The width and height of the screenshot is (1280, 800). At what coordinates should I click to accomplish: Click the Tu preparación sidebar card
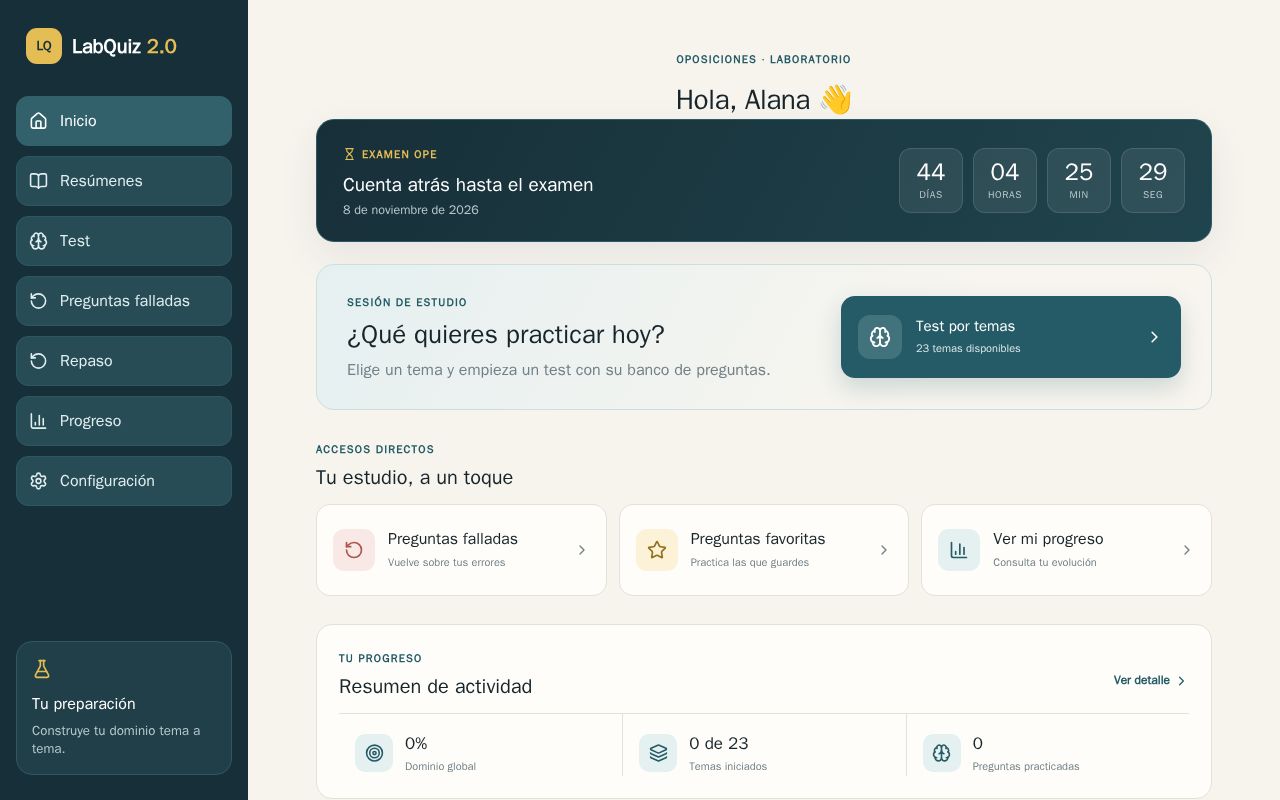(x=124, y=708)
